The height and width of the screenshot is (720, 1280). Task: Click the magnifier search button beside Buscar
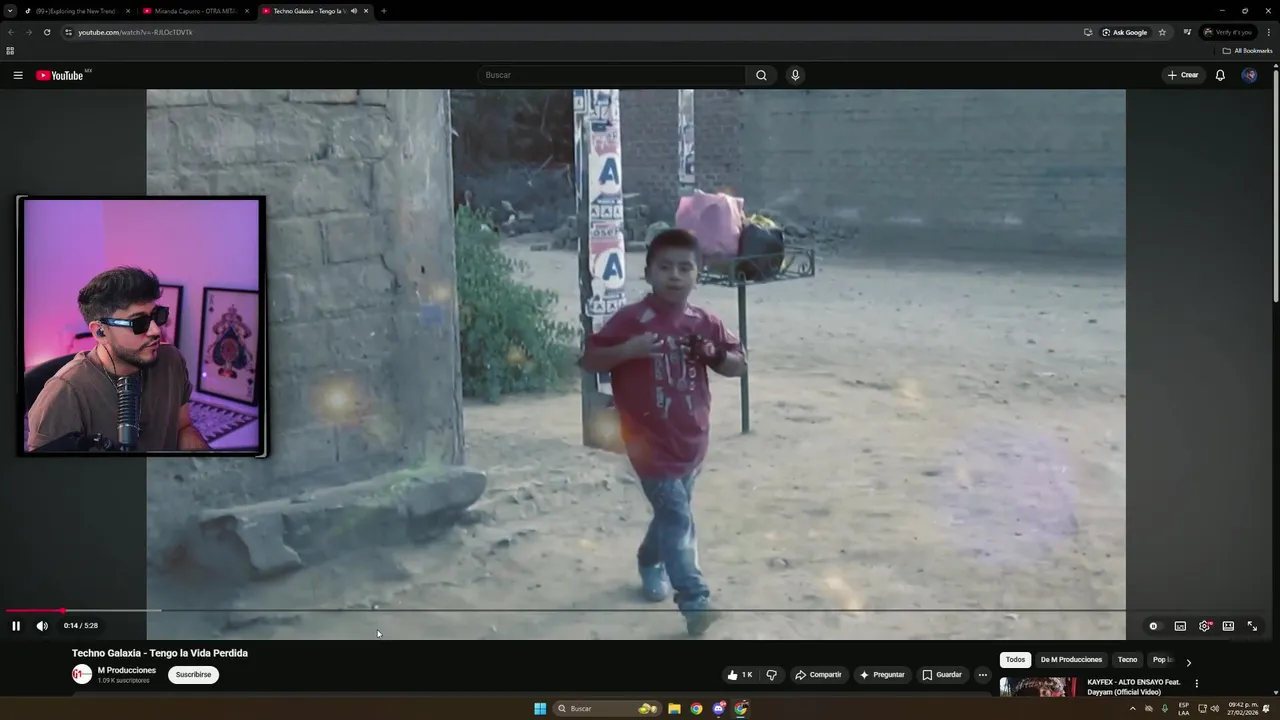pos(761,75)
